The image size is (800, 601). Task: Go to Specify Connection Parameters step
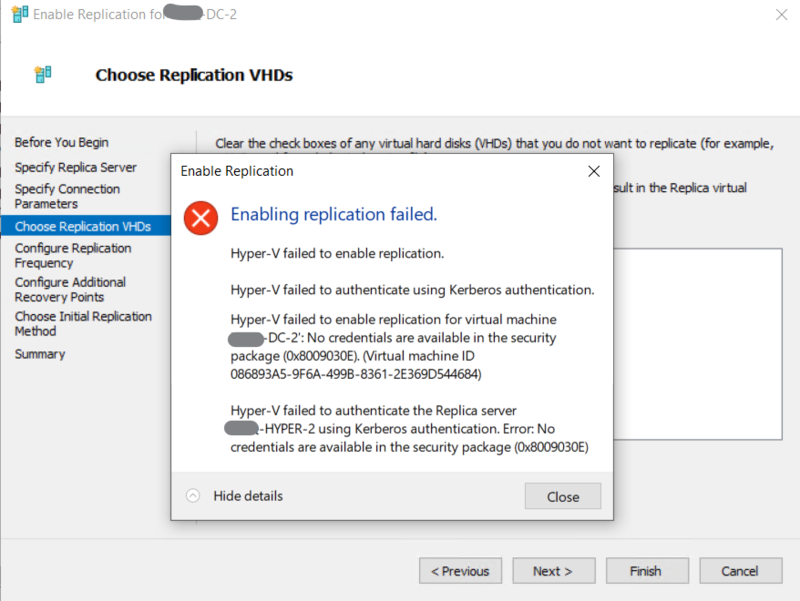[x=67, y=196]
